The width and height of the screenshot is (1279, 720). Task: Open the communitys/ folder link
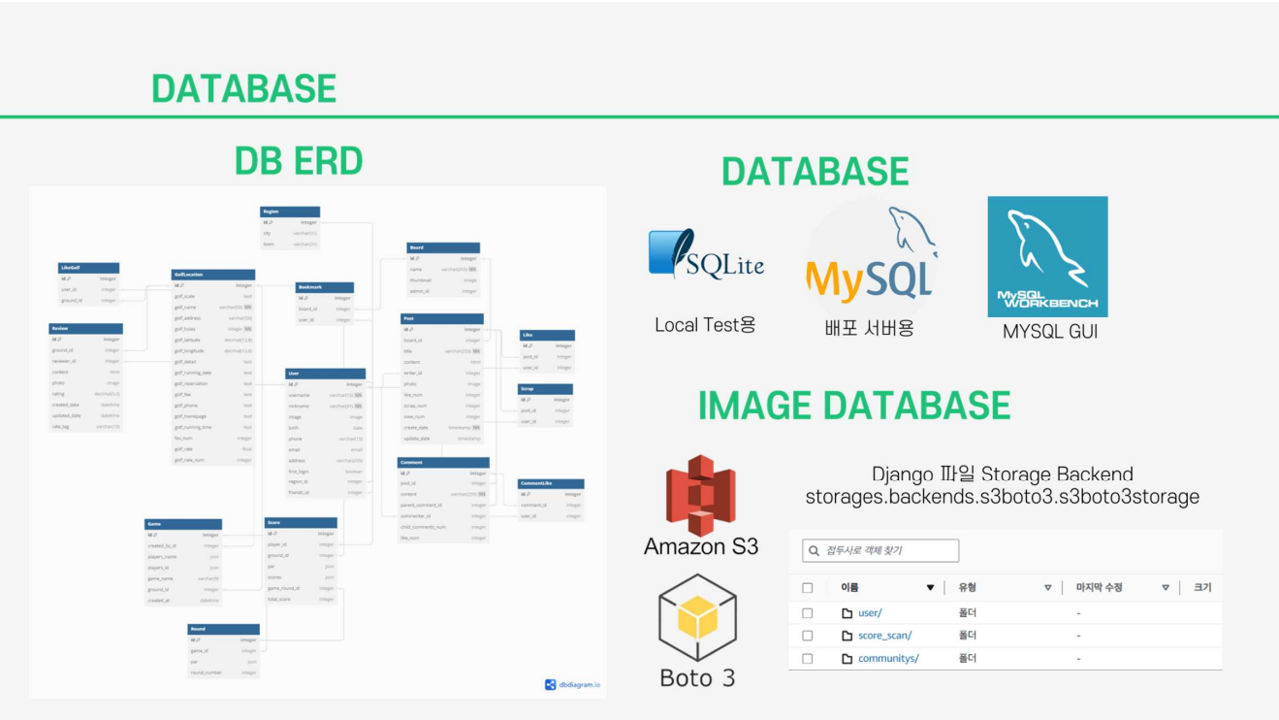890,657
